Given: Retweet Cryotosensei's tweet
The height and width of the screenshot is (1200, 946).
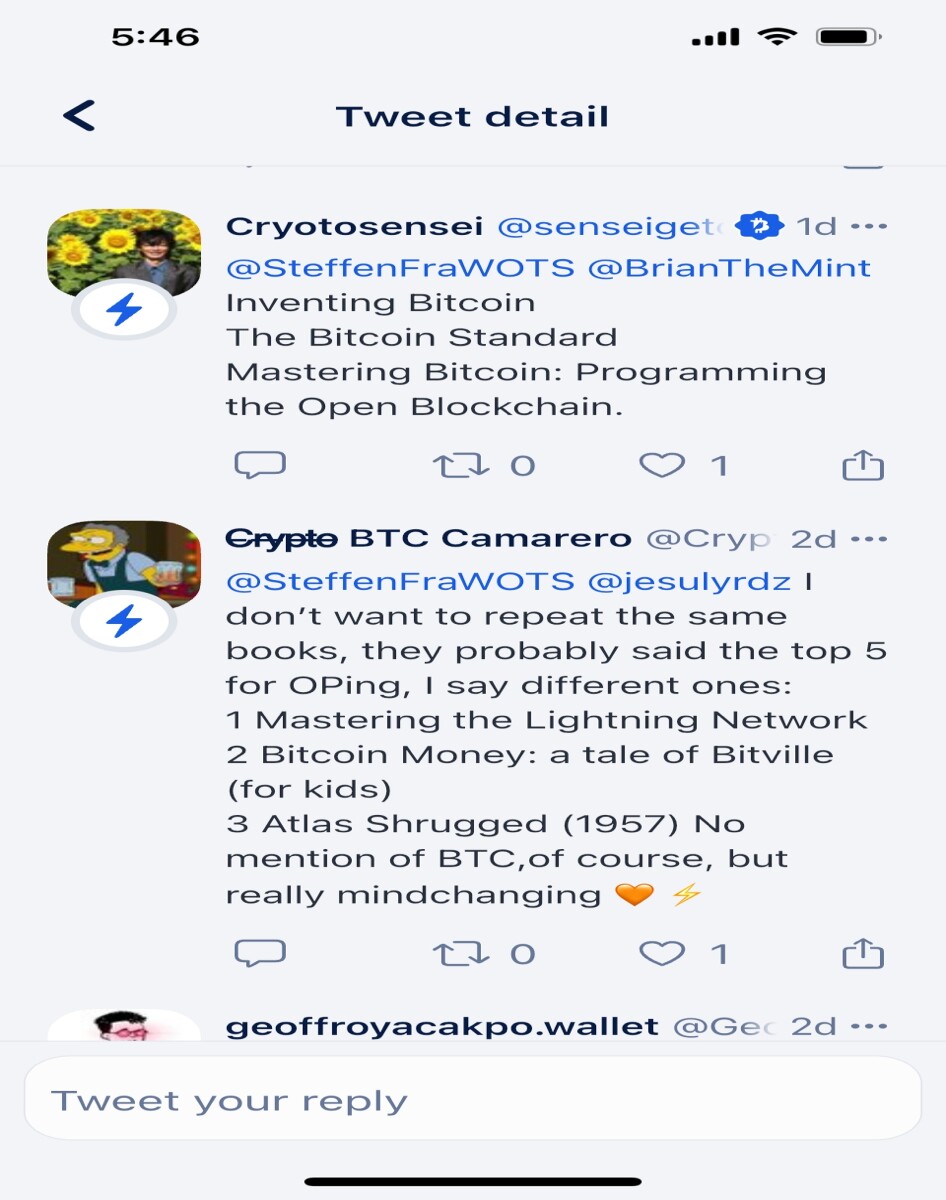Looking at the screenshot, I should point(458,465).
